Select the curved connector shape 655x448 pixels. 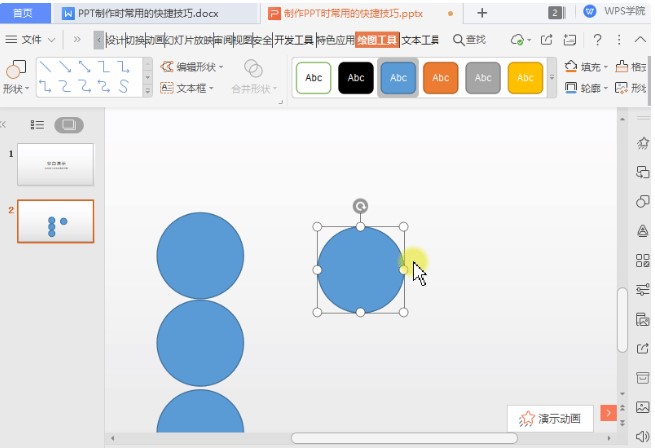coord(65,86)
